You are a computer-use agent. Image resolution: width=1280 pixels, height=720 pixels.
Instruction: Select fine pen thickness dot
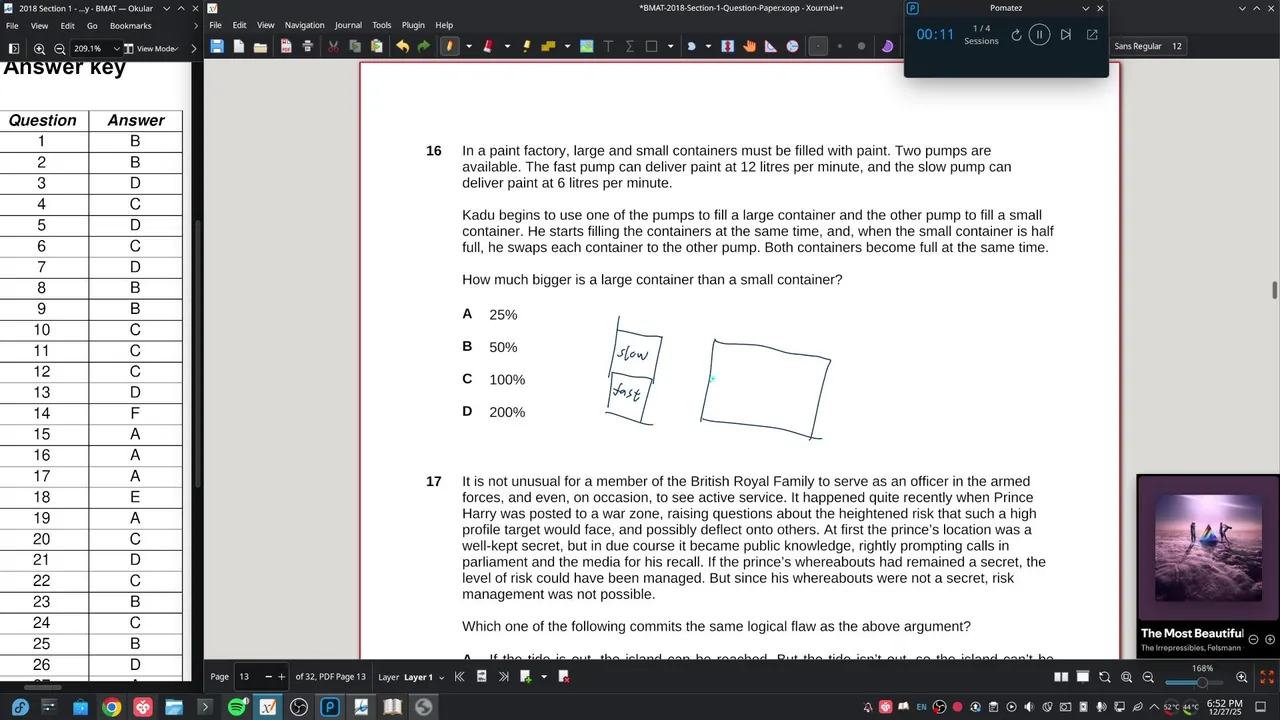click(818, 46)
